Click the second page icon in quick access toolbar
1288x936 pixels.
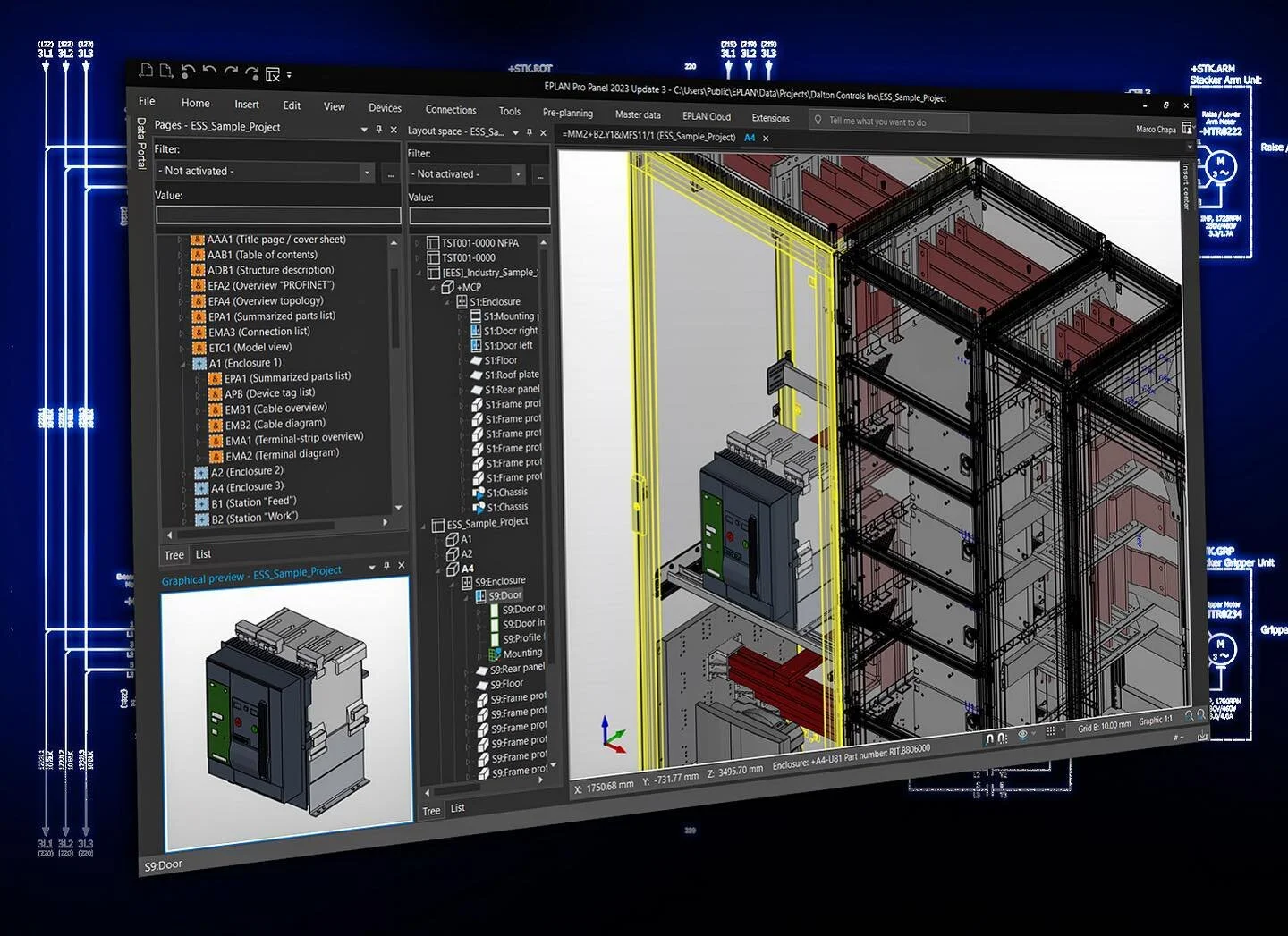tap(165, 72)
